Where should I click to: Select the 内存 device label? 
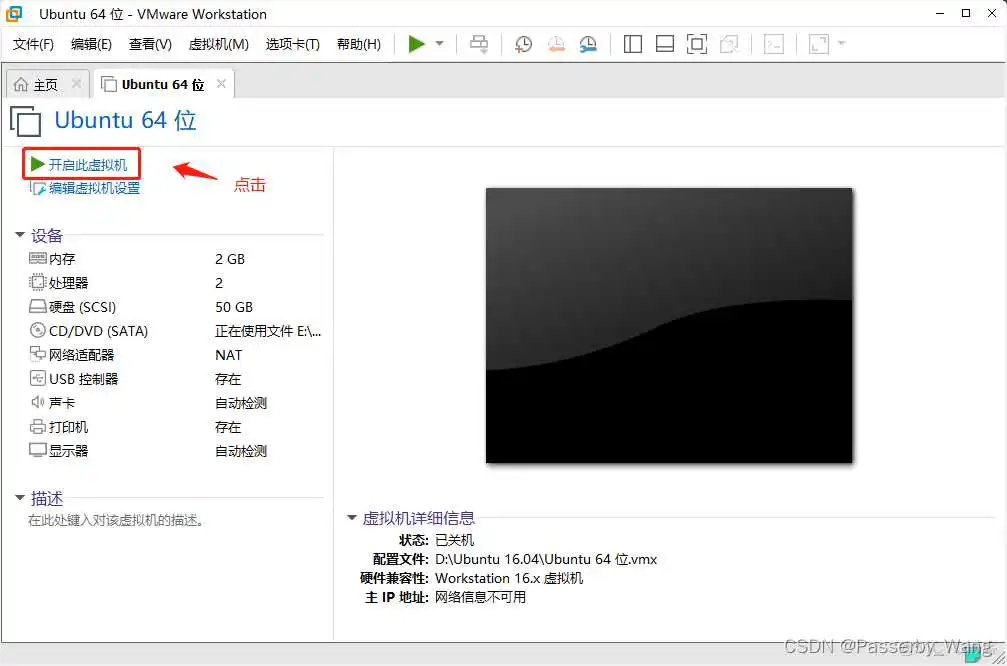click(62, 259)
